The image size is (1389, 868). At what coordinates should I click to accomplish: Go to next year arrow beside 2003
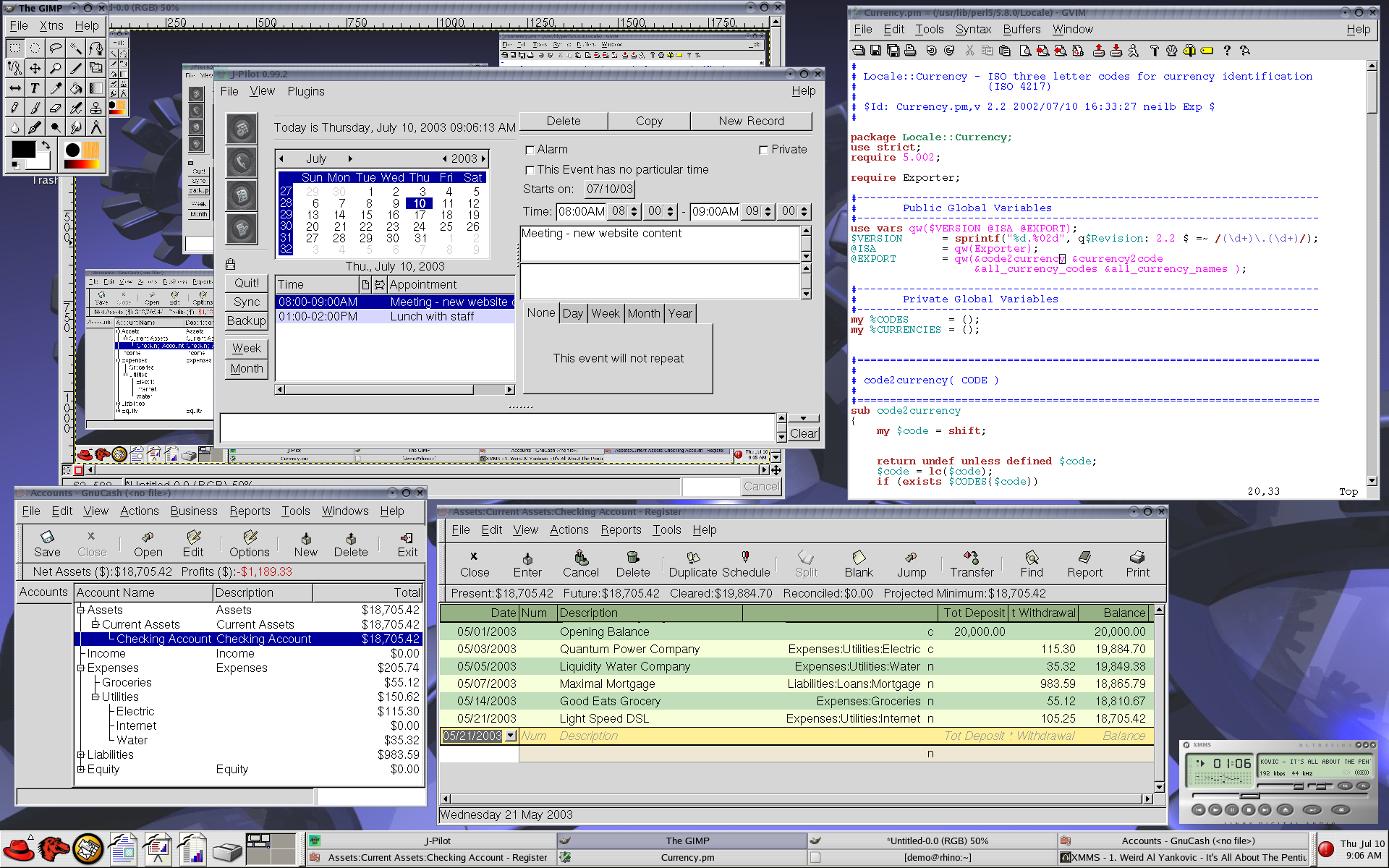pyautogui.click(x=483, y=159)
